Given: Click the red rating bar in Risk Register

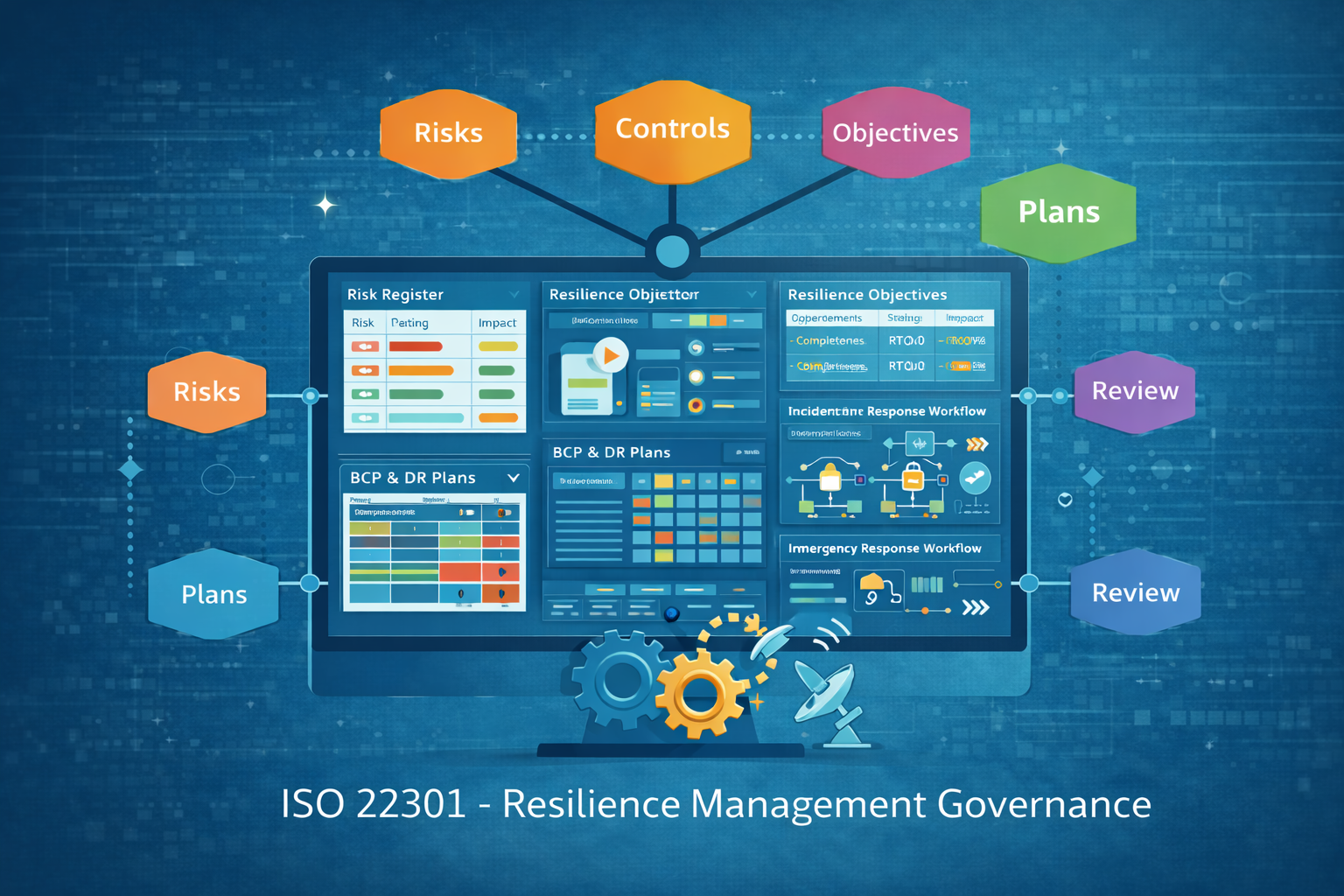Looking at the screenshot, I should pyautogui.click(x=416, y=346).
